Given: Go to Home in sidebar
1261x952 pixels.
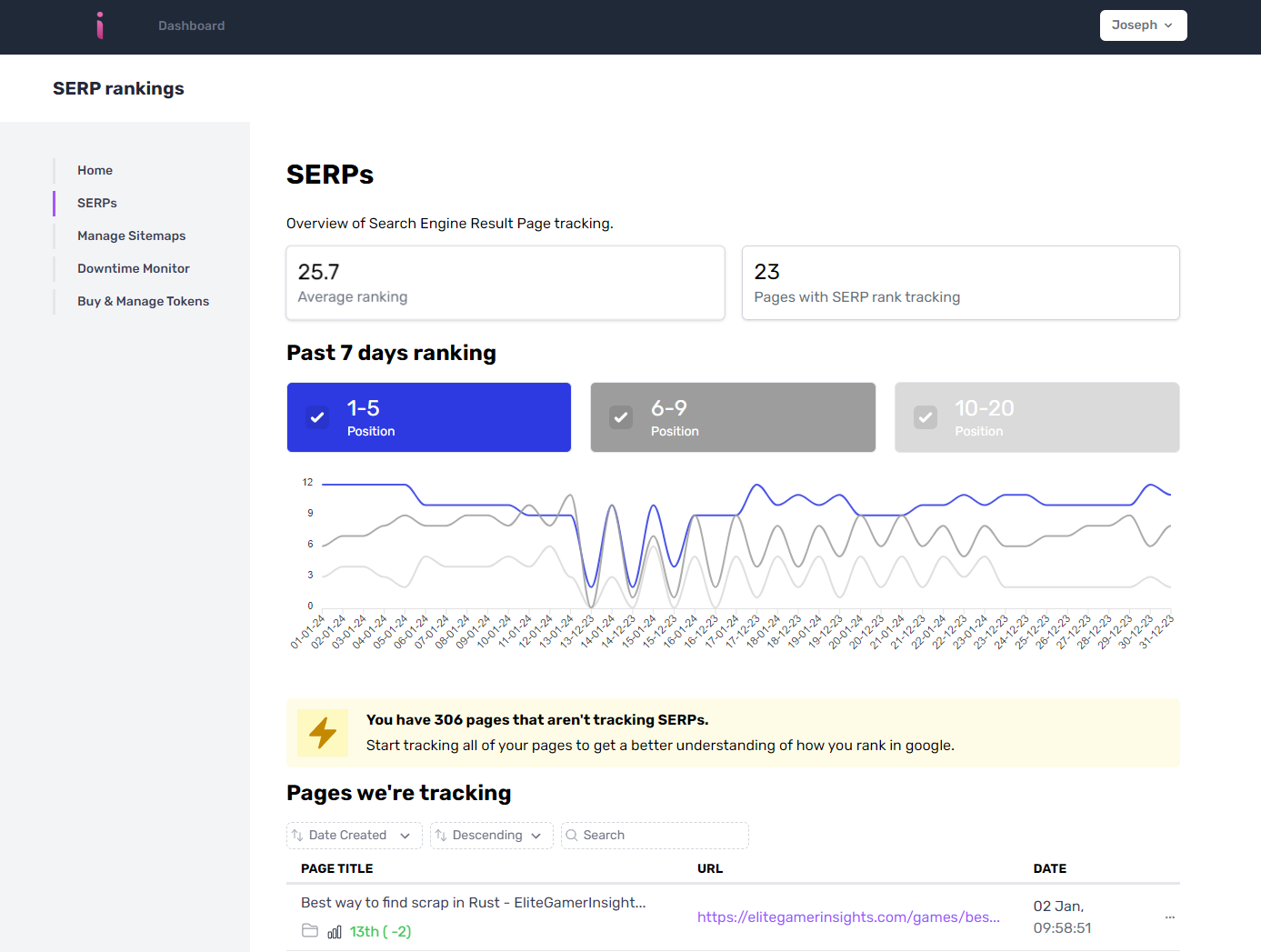Looking at the screenshot, I should point(95,170).
